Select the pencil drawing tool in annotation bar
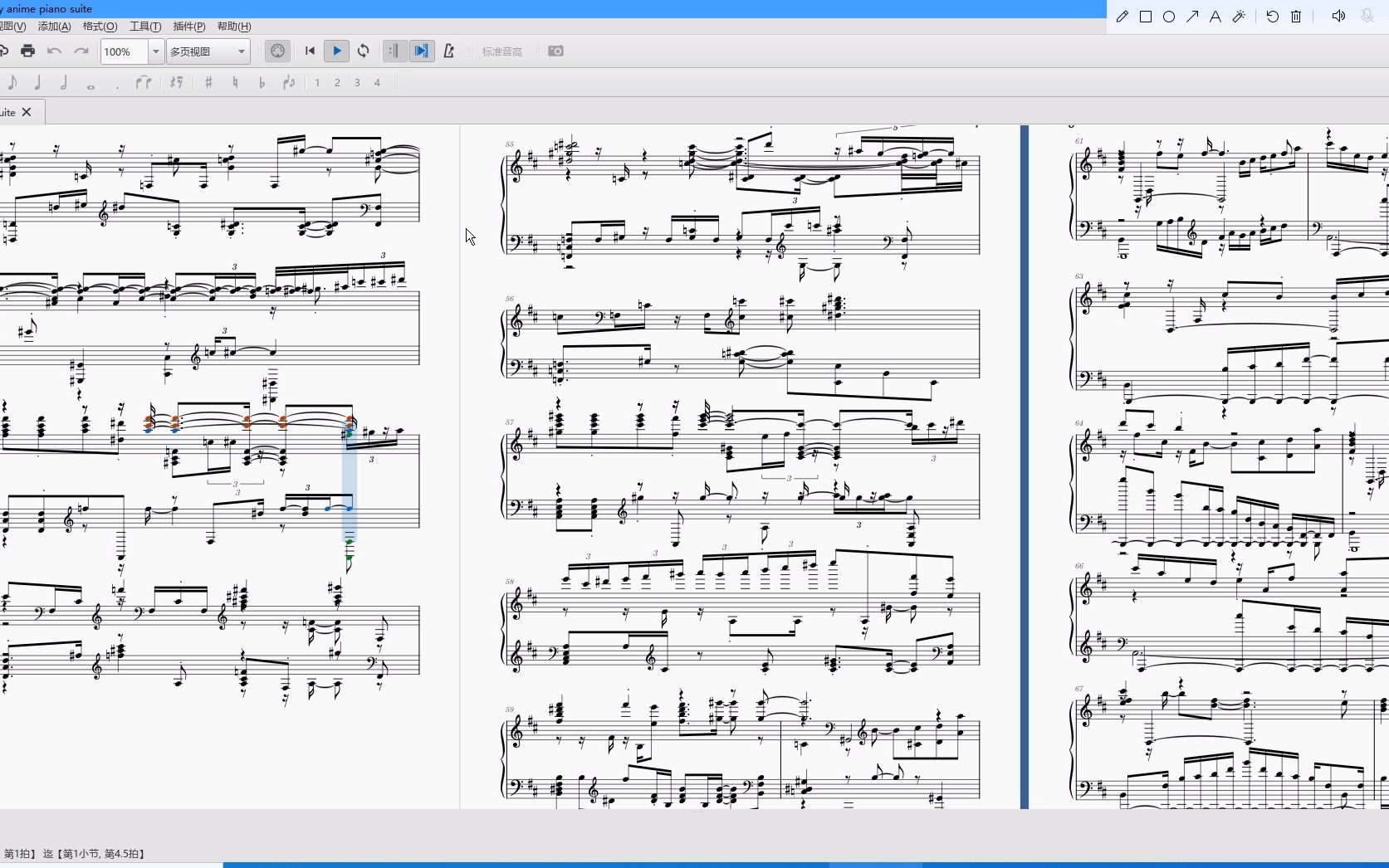1389x868 pixels. point(1122,17)
